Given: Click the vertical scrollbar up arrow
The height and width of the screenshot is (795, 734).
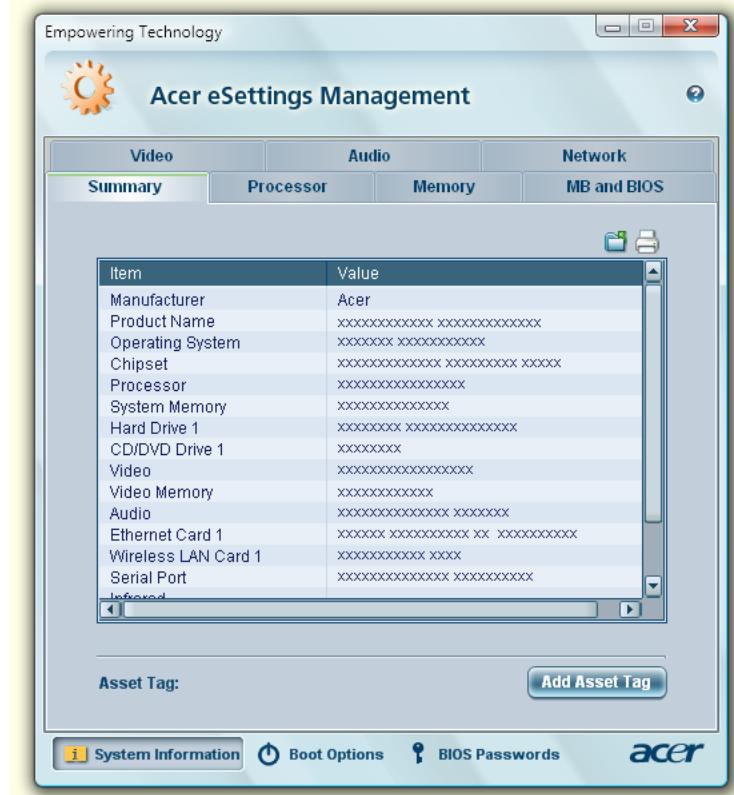Looking at the screenshot, I should [653, 273].
